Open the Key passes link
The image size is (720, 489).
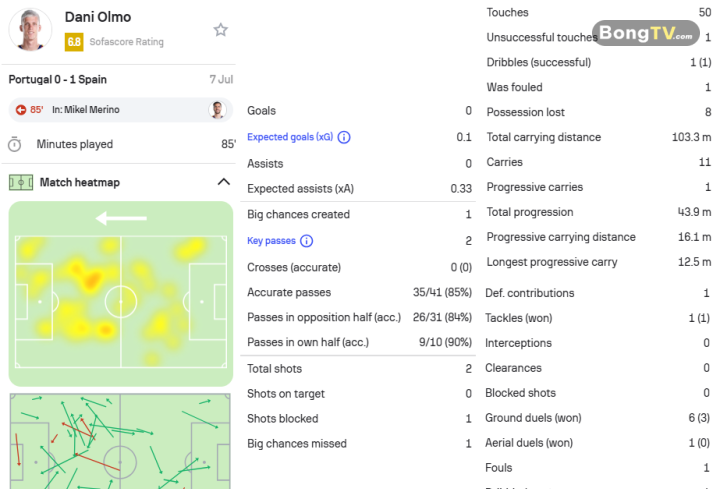click(x=271, y=241)
